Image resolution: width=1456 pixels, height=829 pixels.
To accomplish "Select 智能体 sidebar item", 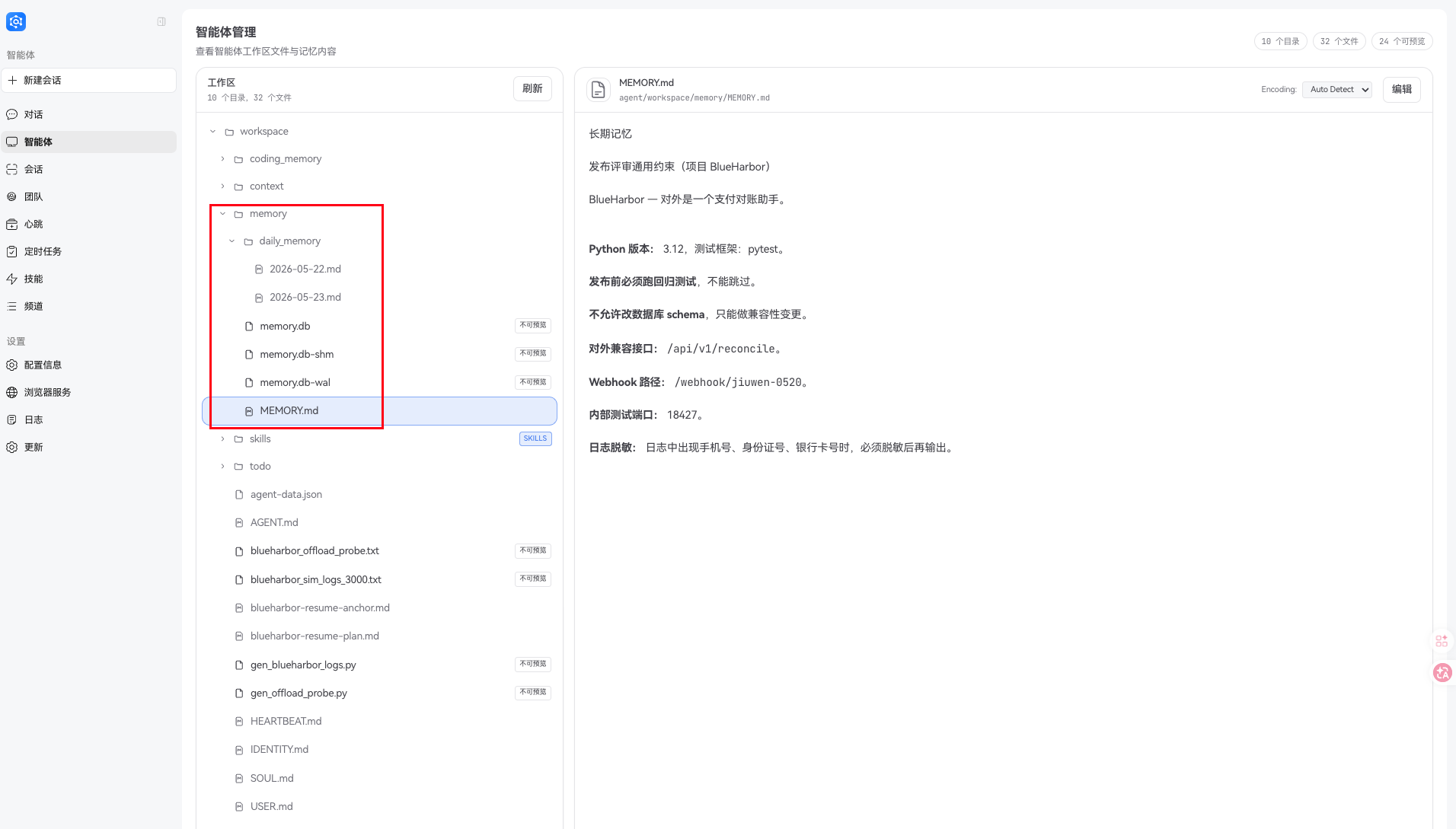I will pyautogui.click(x=89, y=142).
